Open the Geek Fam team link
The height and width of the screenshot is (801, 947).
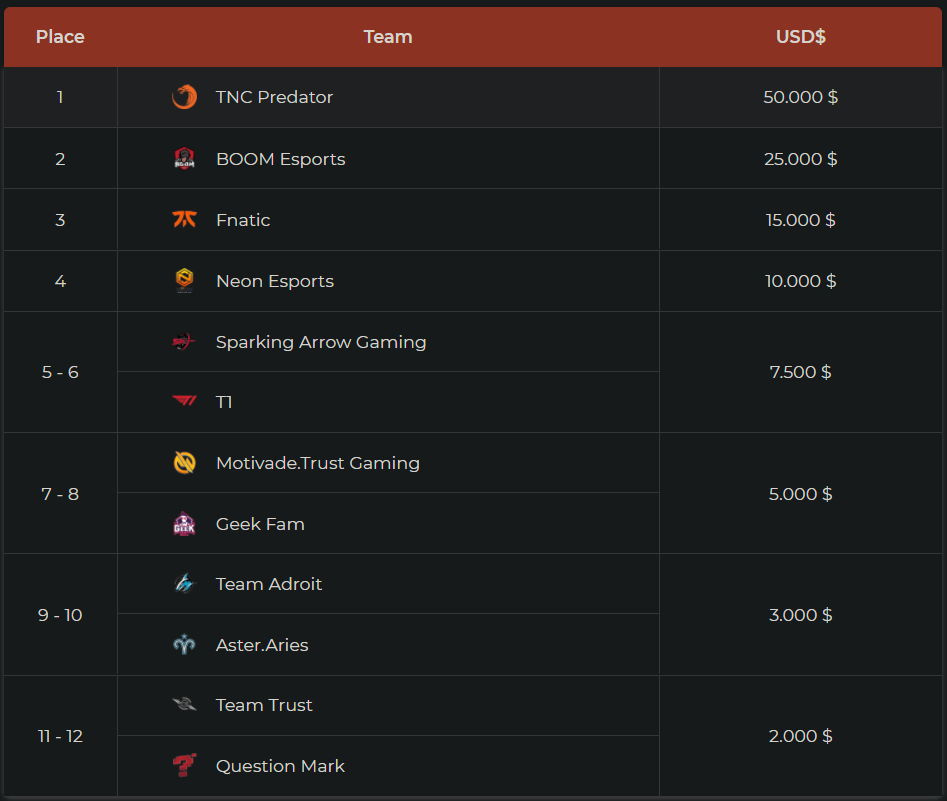(x=260, y=524)
